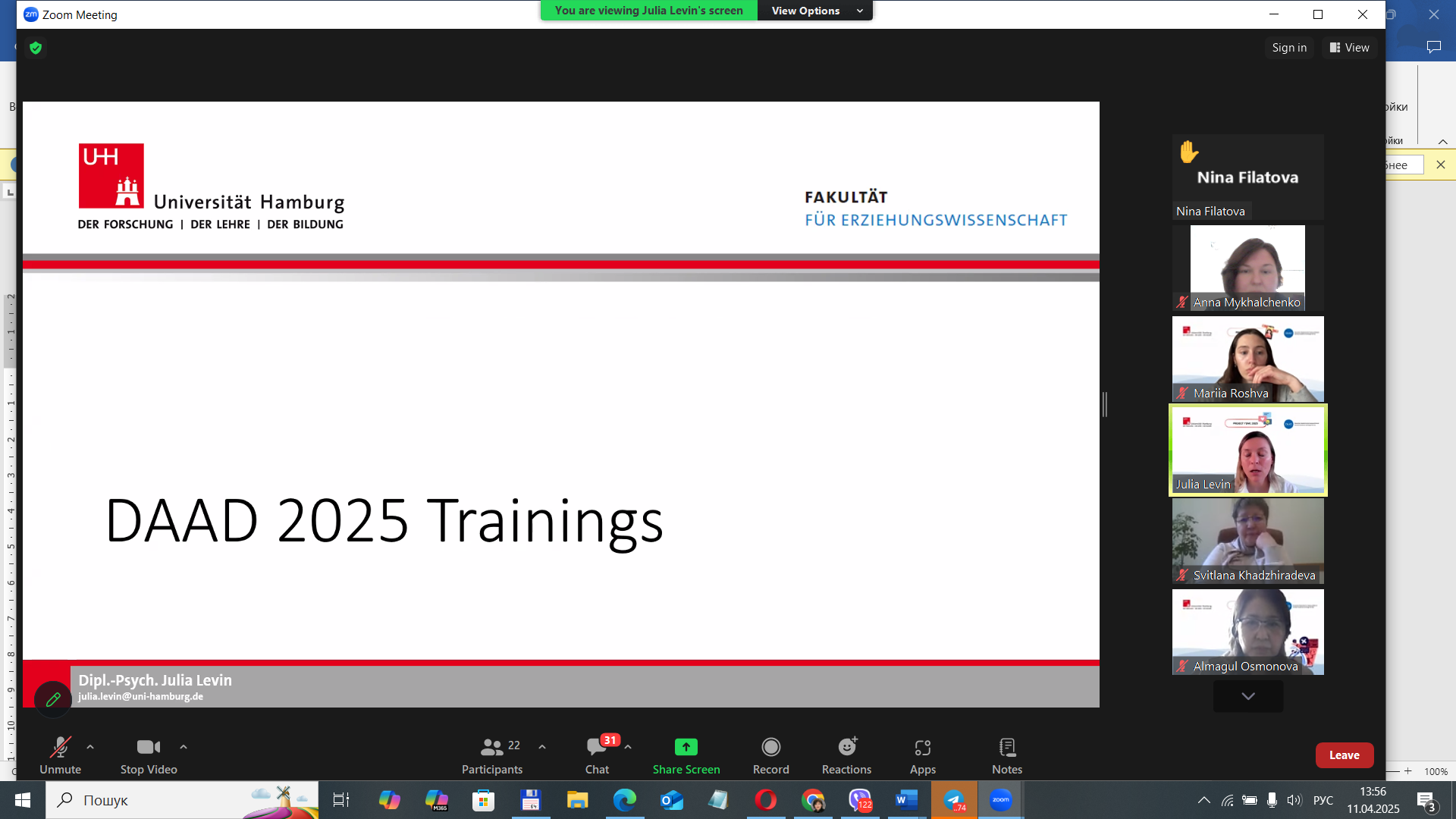
Task: Select Anna Mykhalchenko video thumbnail
Action: pyautogui.click(x=1248, y=268)
